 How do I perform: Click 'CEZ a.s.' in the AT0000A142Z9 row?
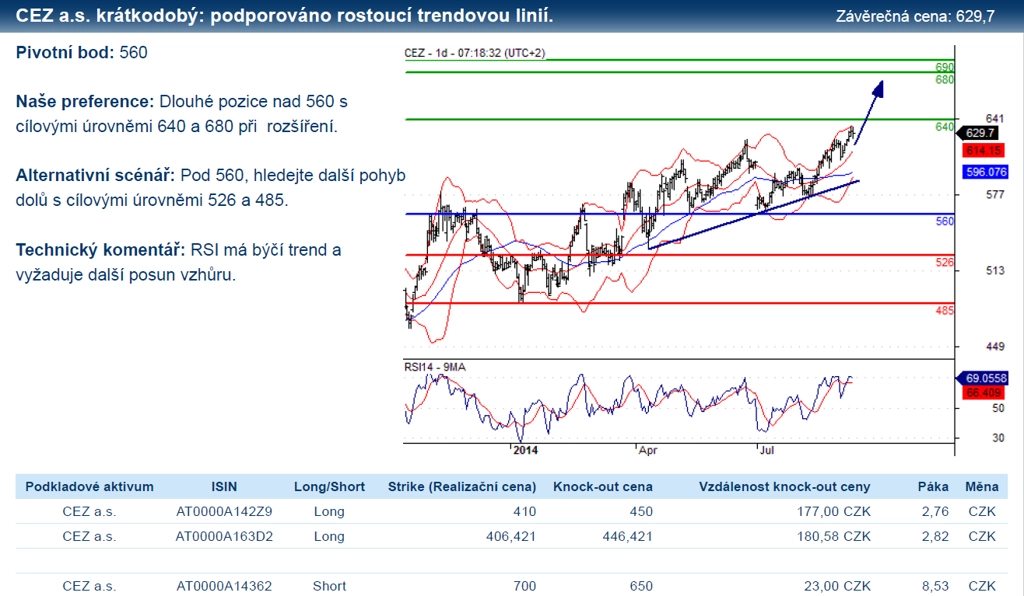[89, 512]
